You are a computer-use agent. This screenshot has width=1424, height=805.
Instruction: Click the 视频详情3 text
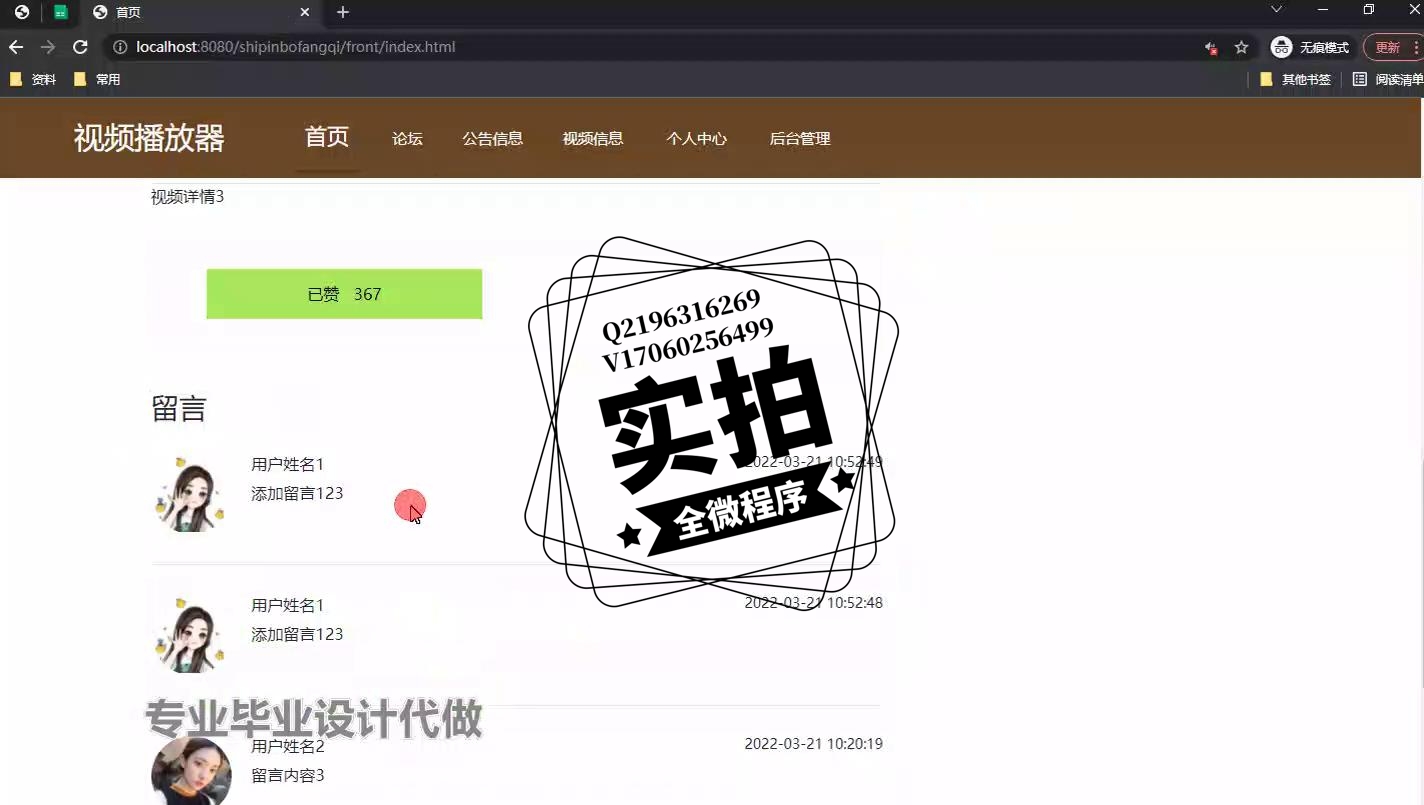187,197
